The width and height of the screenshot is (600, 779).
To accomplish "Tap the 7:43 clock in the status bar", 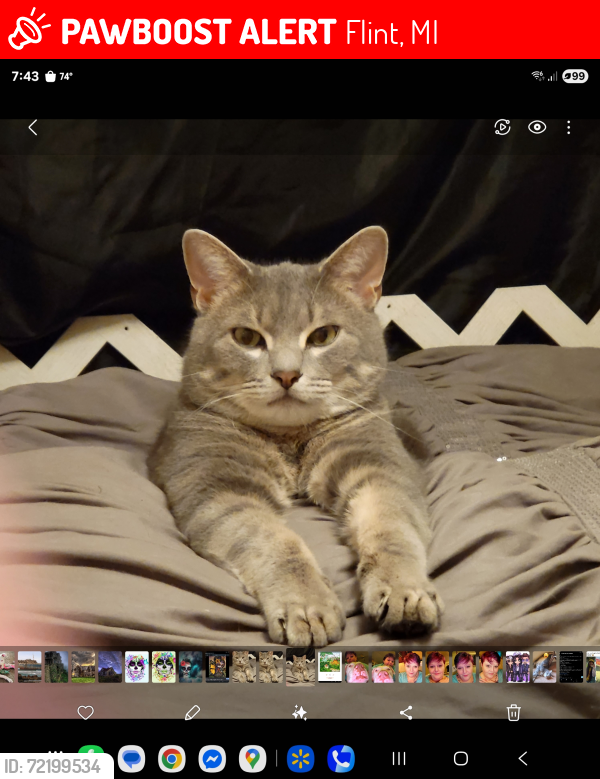I will [25, 76].
